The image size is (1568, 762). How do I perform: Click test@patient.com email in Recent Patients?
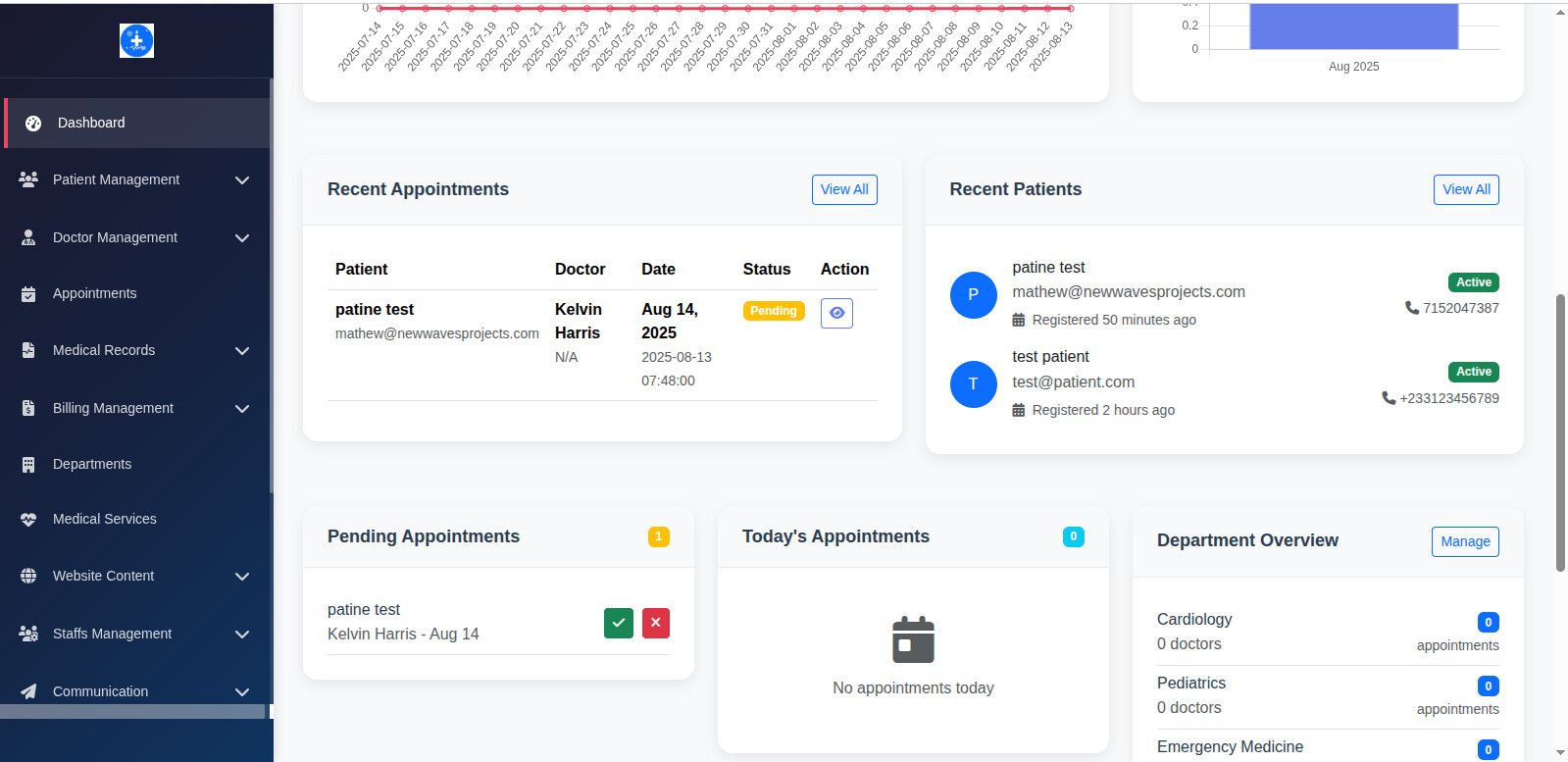tap(1073, 382)
